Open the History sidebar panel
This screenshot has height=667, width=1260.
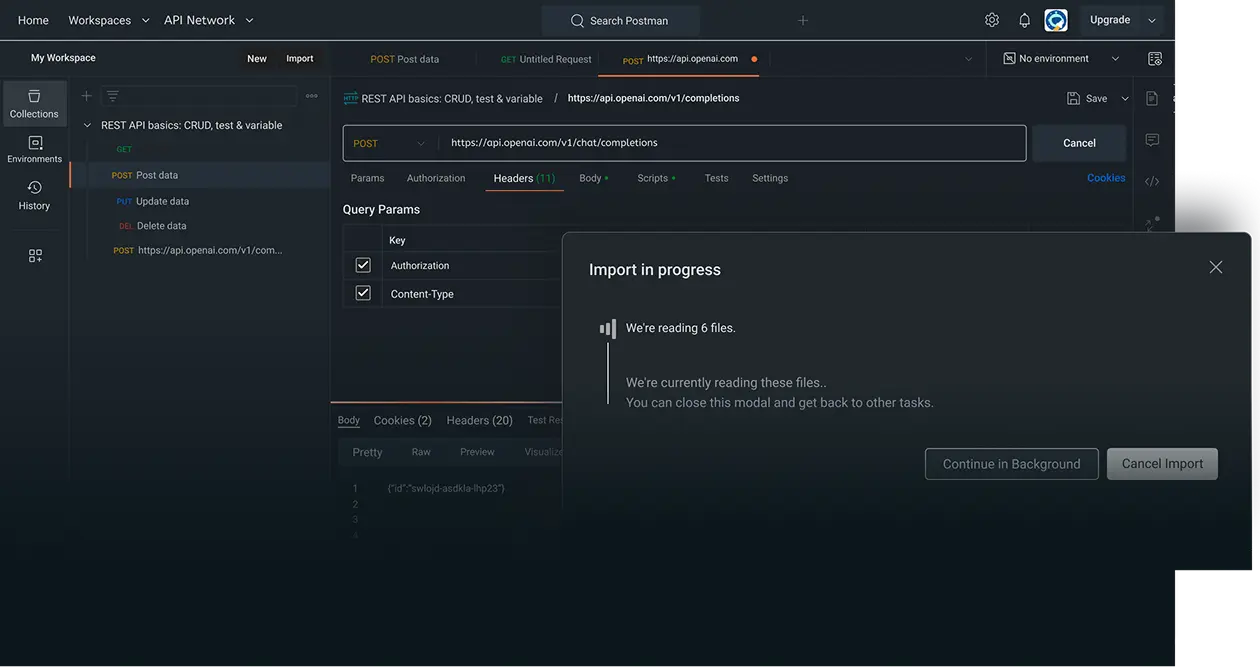click(x=34, y=195)
